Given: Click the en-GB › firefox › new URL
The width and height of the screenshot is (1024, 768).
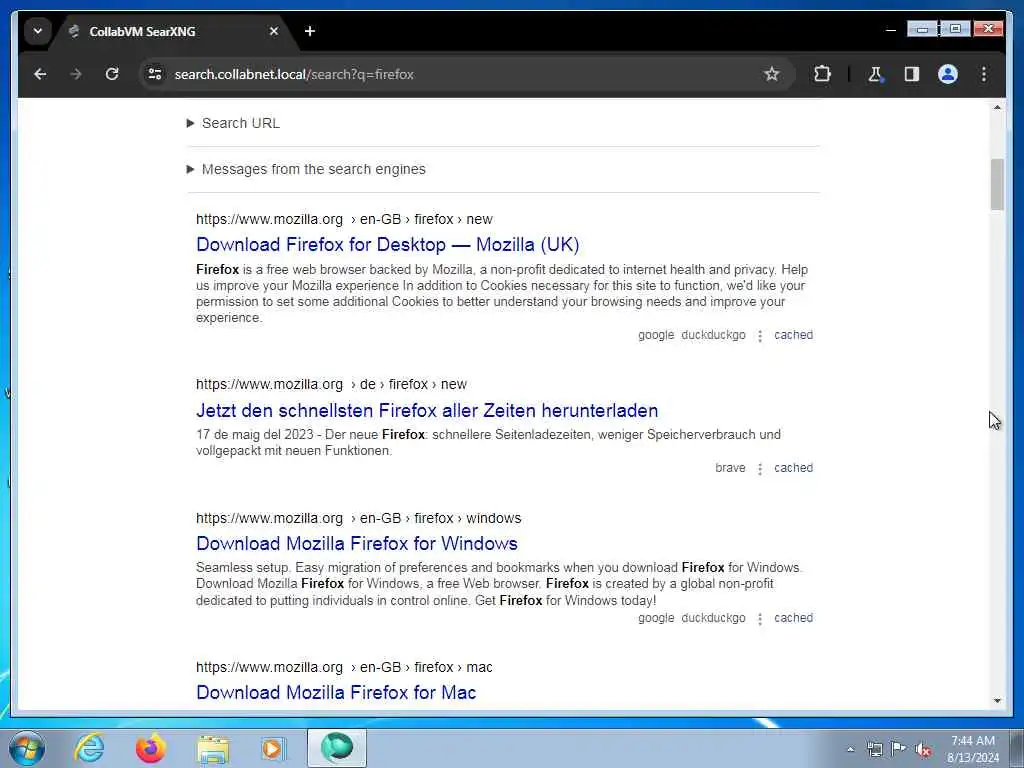Looking at the screenshot, I should [x=344, y=219].
